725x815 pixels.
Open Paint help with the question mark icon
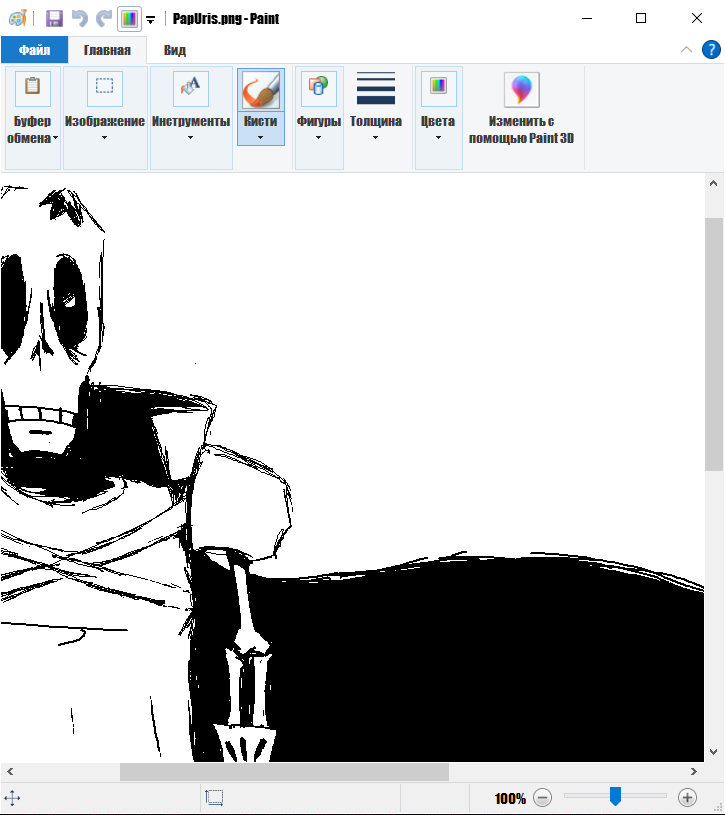pyautogui.click(x=711, y=50)
